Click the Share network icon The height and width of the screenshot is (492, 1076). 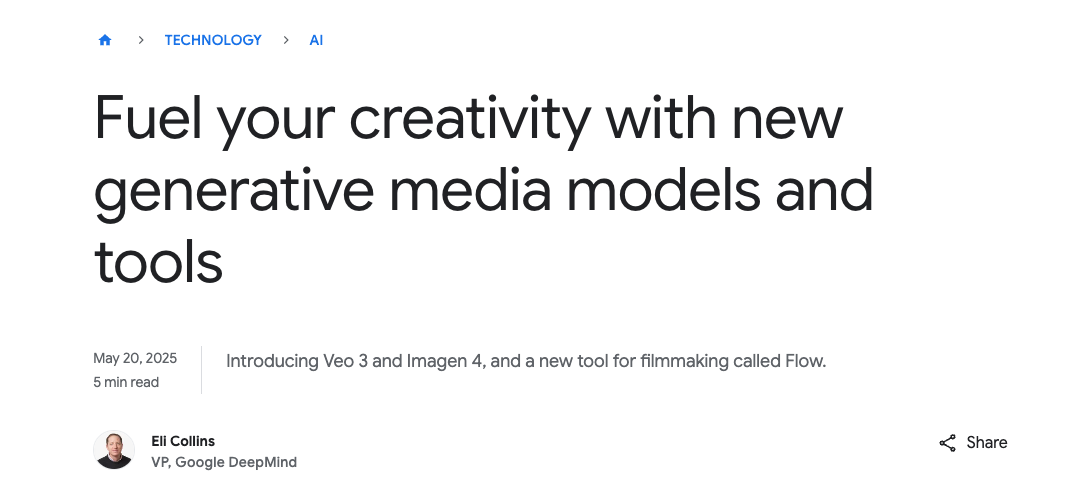(x=947, y=443)
